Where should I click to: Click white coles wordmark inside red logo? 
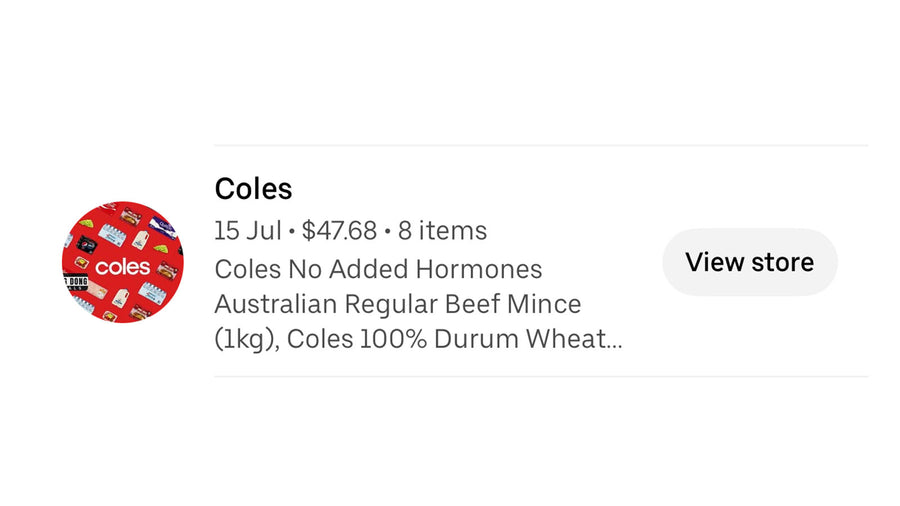click(x=122, y=267)
